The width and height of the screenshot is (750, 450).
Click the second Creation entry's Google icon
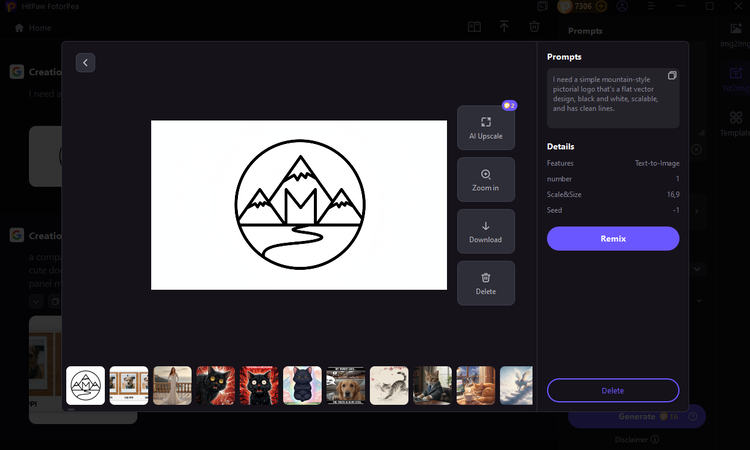17,235
